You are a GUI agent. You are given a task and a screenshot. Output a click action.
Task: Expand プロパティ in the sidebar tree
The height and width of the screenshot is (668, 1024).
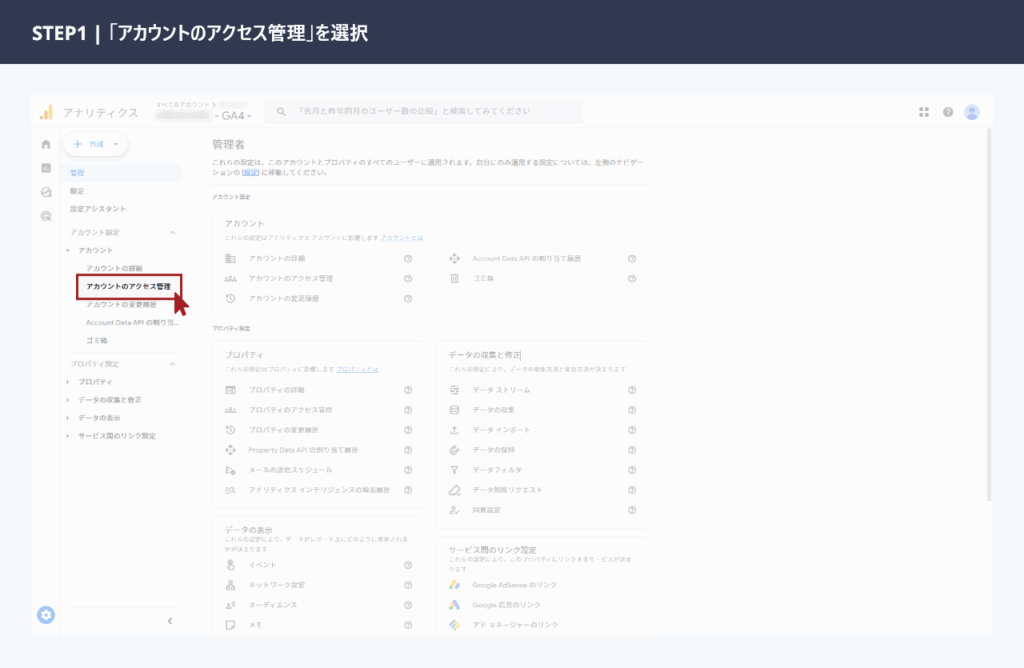tap(67, 381)
